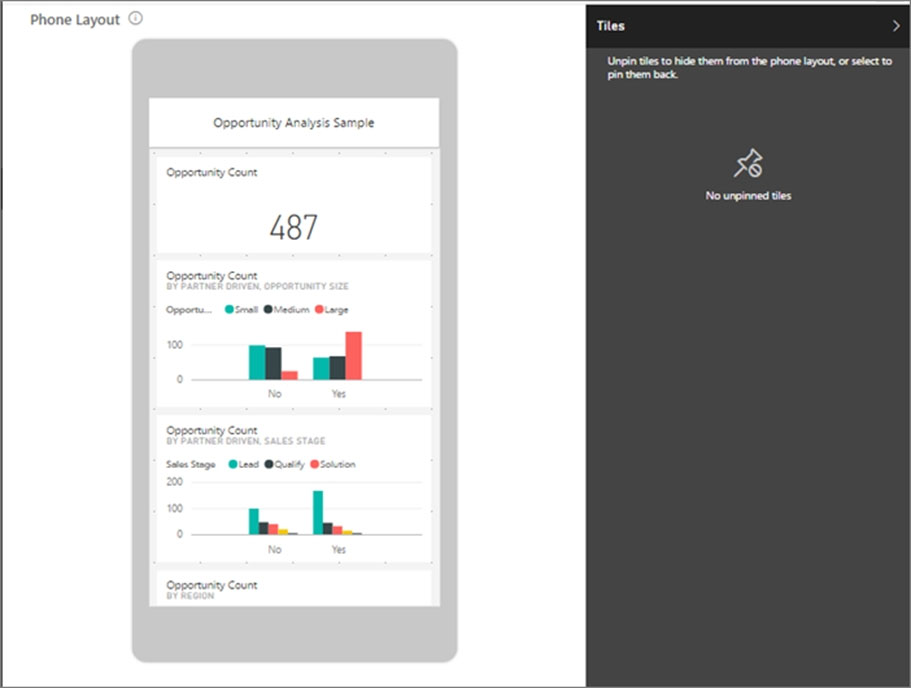
Task: Collapse the Tiles pane with the chevron
Action: tap(895, 26)
